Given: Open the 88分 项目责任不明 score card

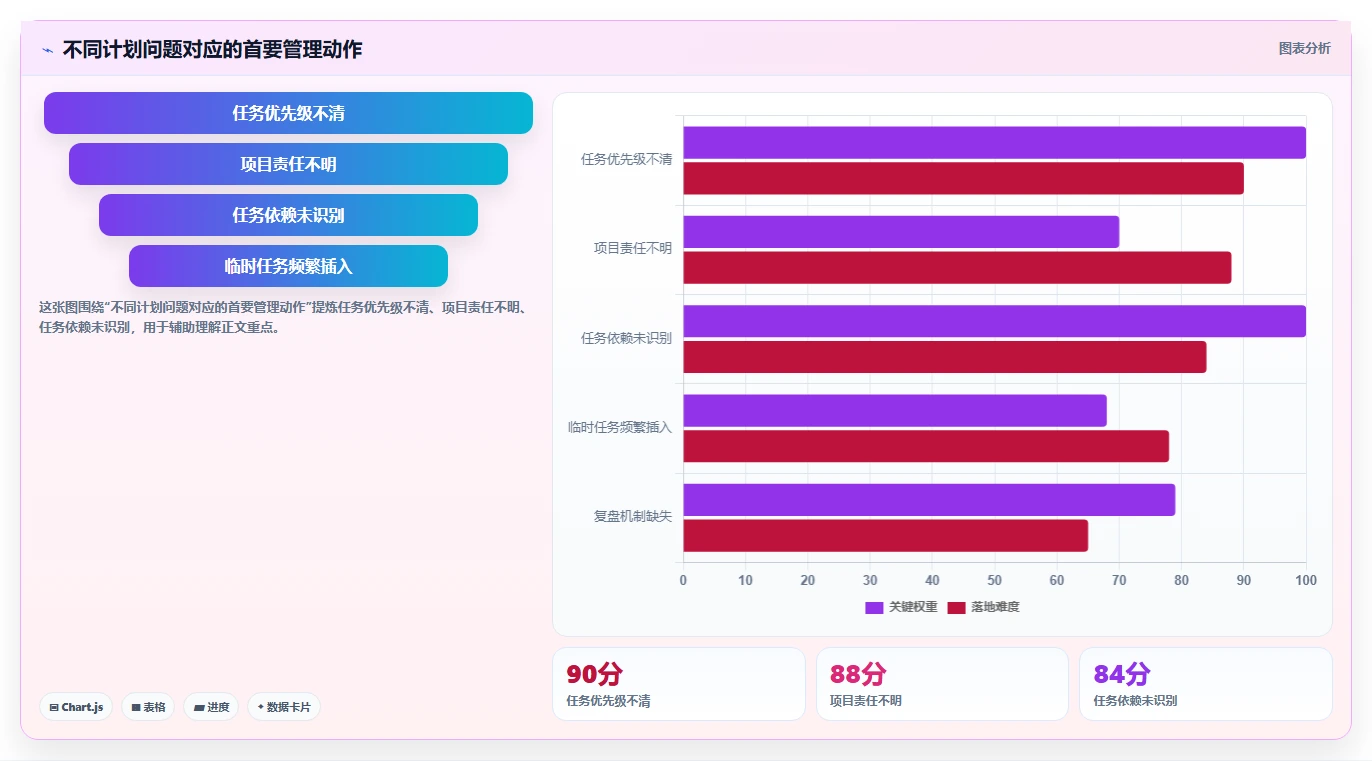Looking at the screenshot, I should pyautogui.click(x=942, y=684).
